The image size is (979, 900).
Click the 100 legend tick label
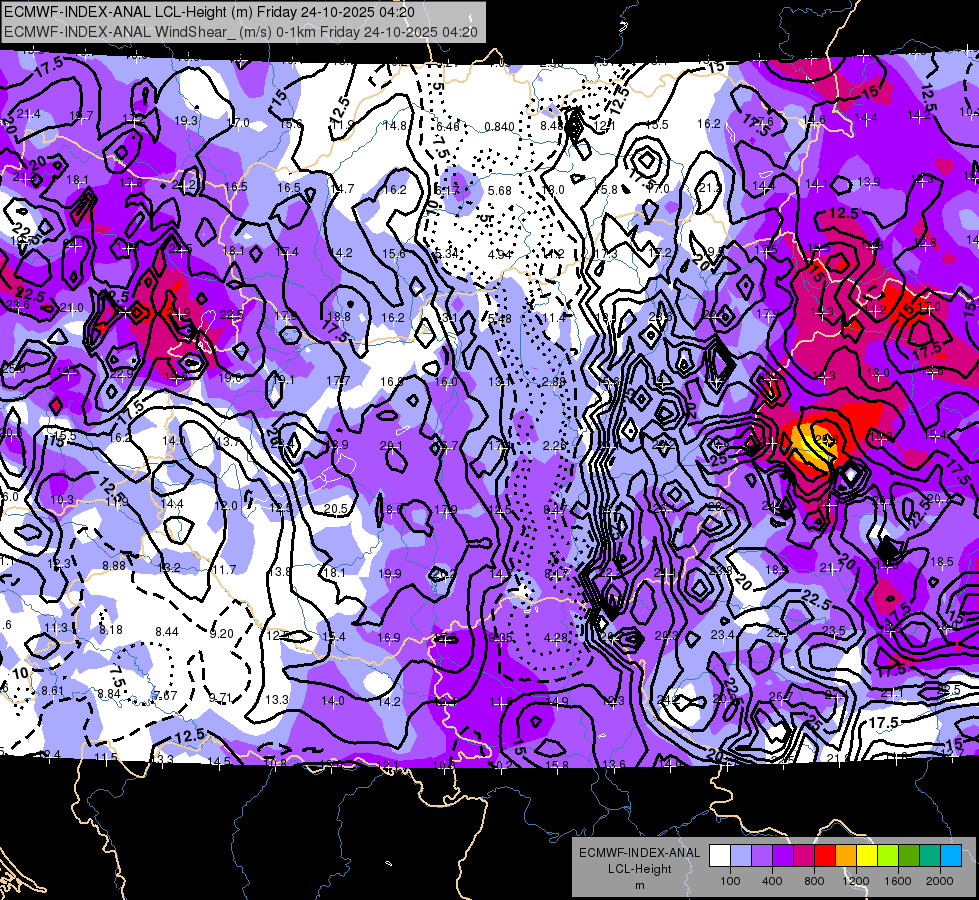tap(730, 881)
